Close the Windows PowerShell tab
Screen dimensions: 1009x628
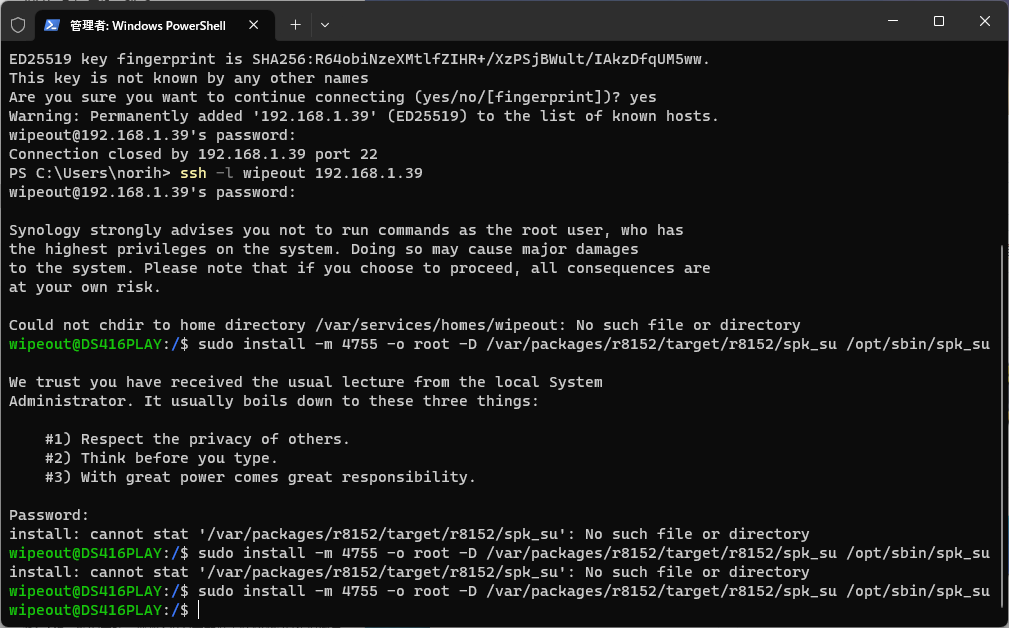click(254, 25)
